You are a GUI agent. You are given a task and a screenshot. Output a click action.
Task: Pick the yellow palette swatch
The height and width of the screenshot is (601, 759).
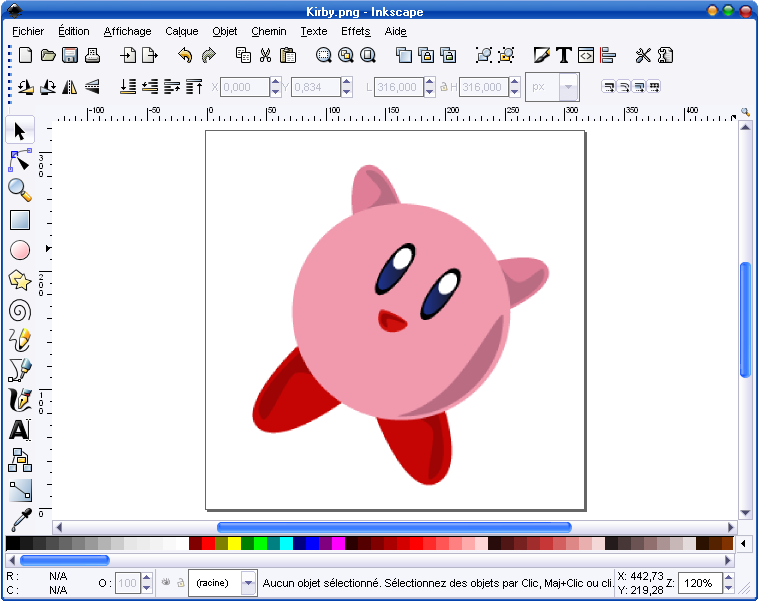coord(234,543)
